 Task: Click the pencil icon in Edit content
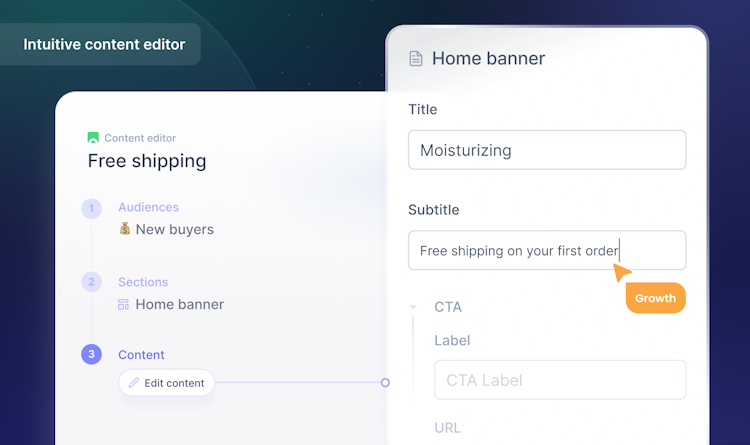point(134,383)
